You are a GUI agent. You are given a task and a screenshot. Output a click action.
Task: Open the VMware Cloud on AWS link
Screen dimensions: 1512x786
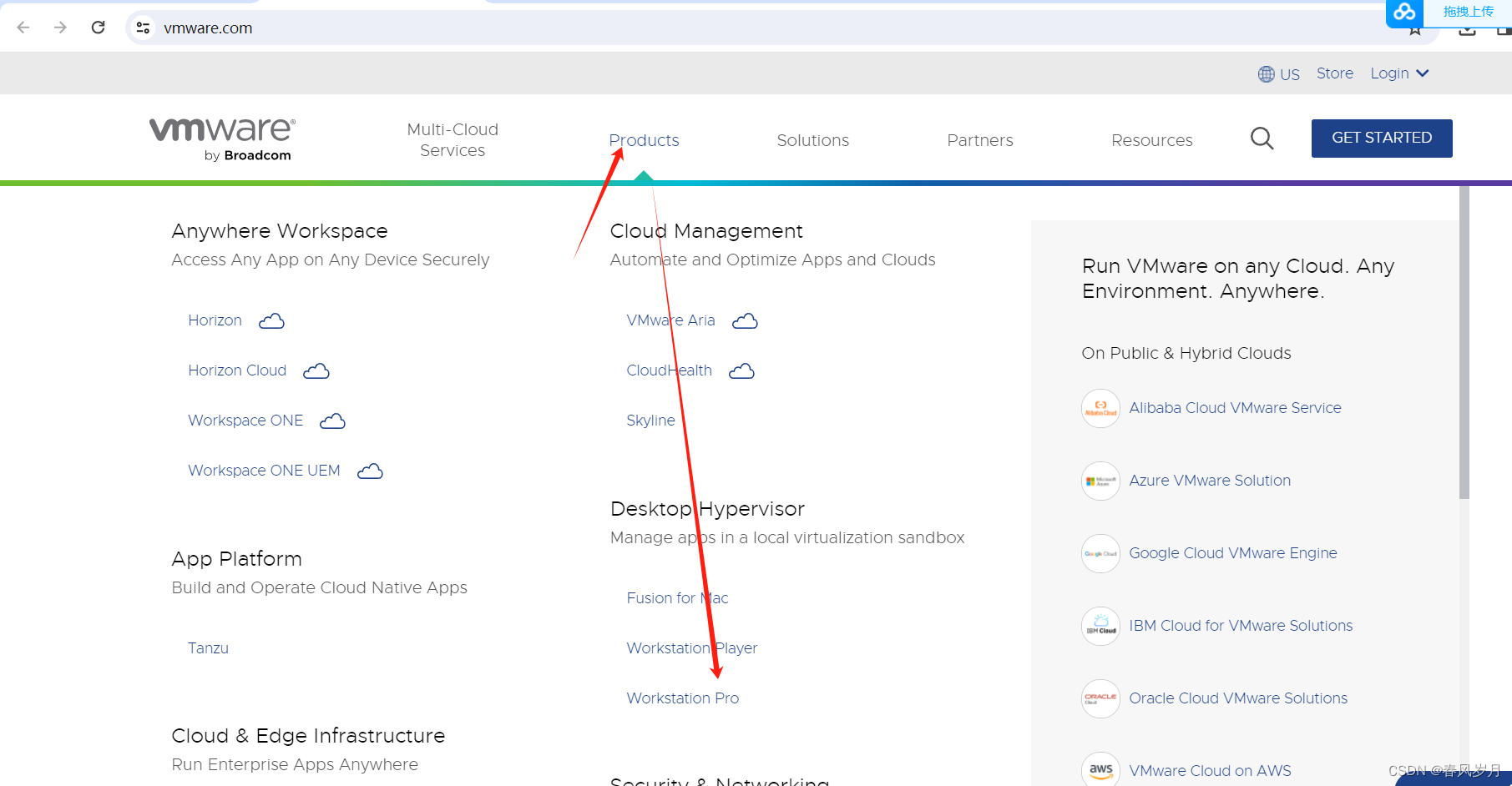tap(1210, 771)
